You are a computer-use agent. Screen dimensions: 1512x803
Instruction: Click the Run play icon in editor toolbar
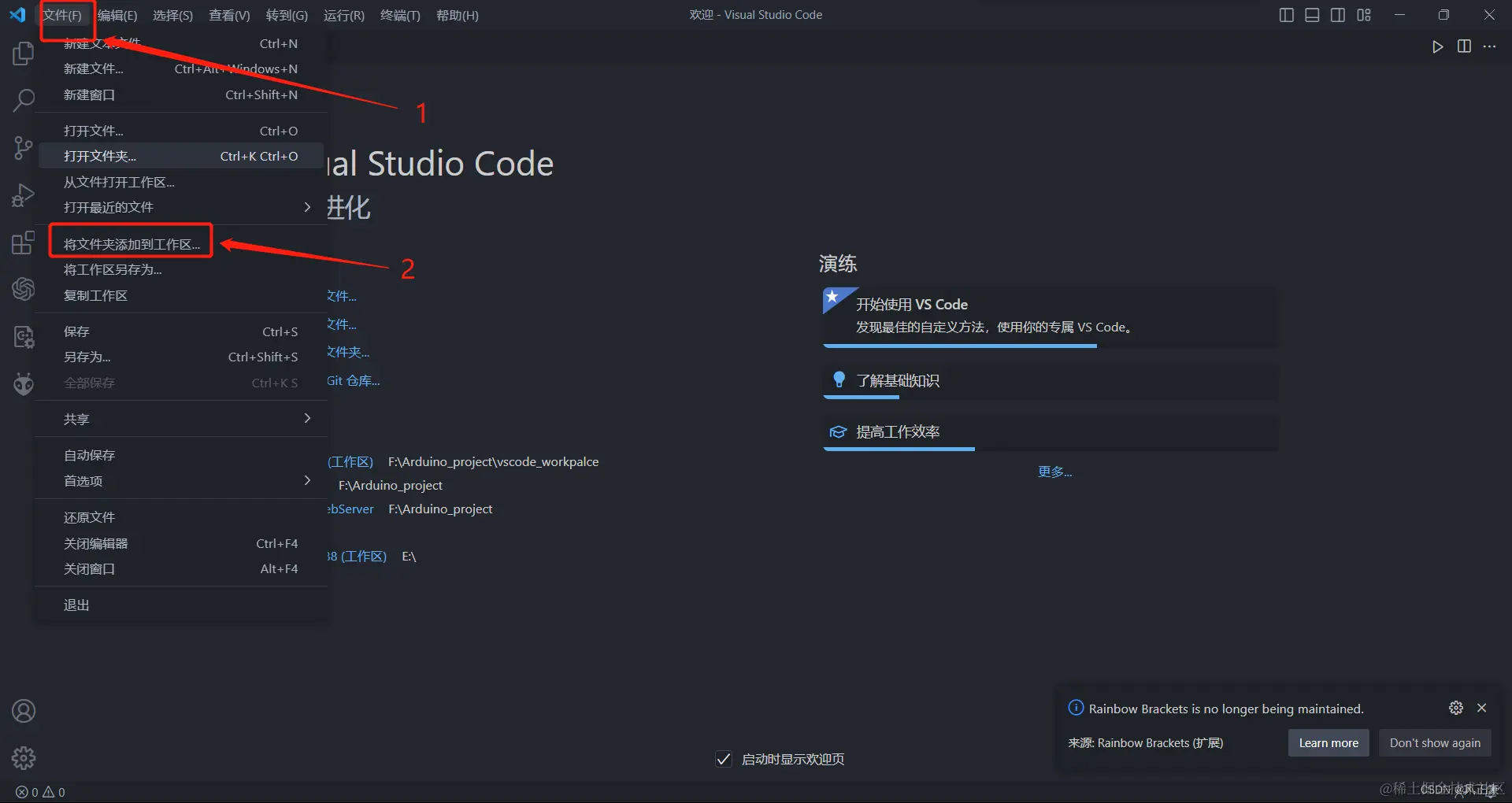click(x=1438, y=46)
